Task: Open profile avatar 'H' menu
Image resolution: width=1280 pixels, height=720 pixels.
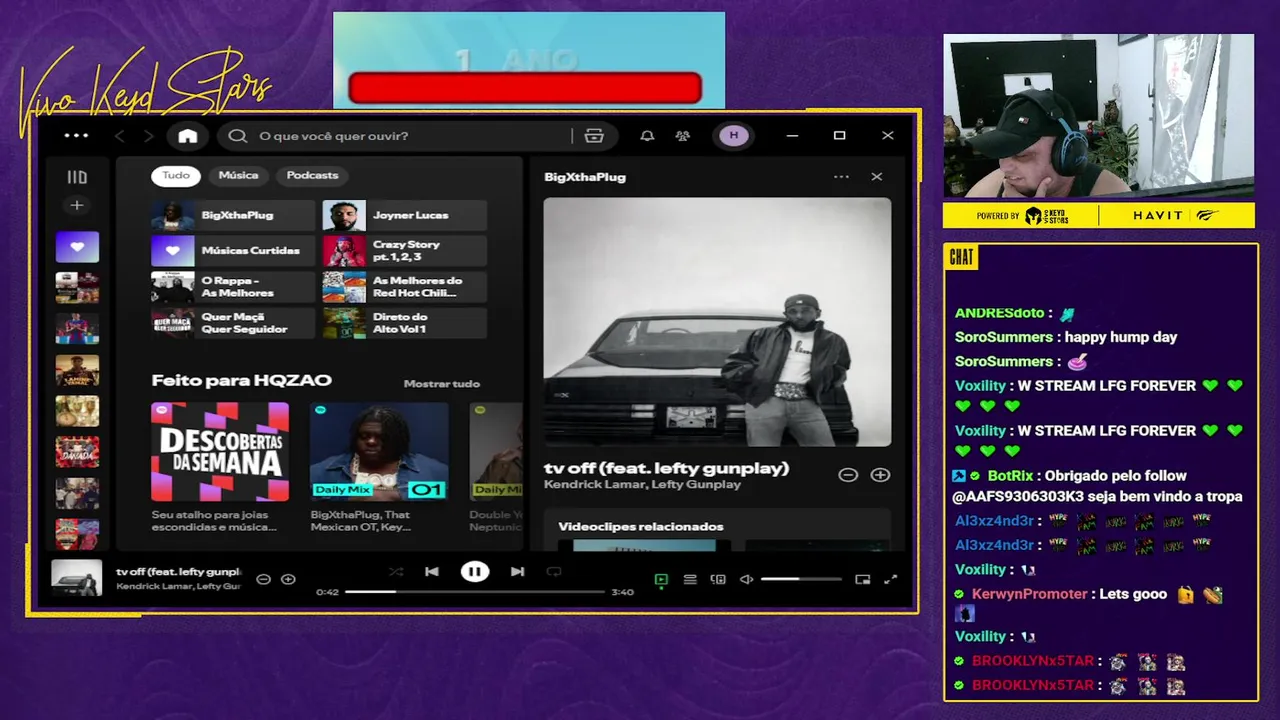Action: click(734, 136)
